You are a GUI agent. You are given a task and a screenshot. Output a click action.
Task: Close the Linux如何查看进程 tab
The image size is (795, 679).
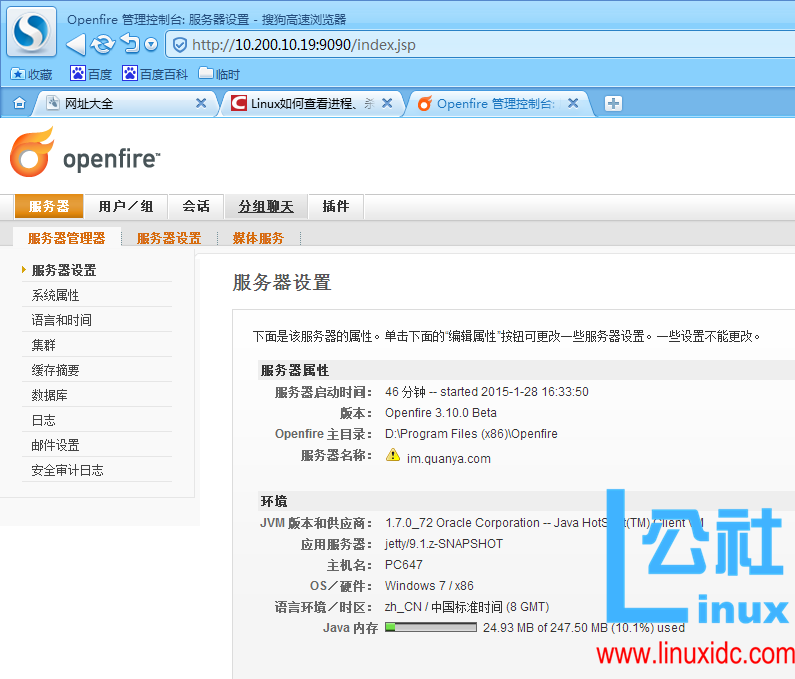(387, 103)
